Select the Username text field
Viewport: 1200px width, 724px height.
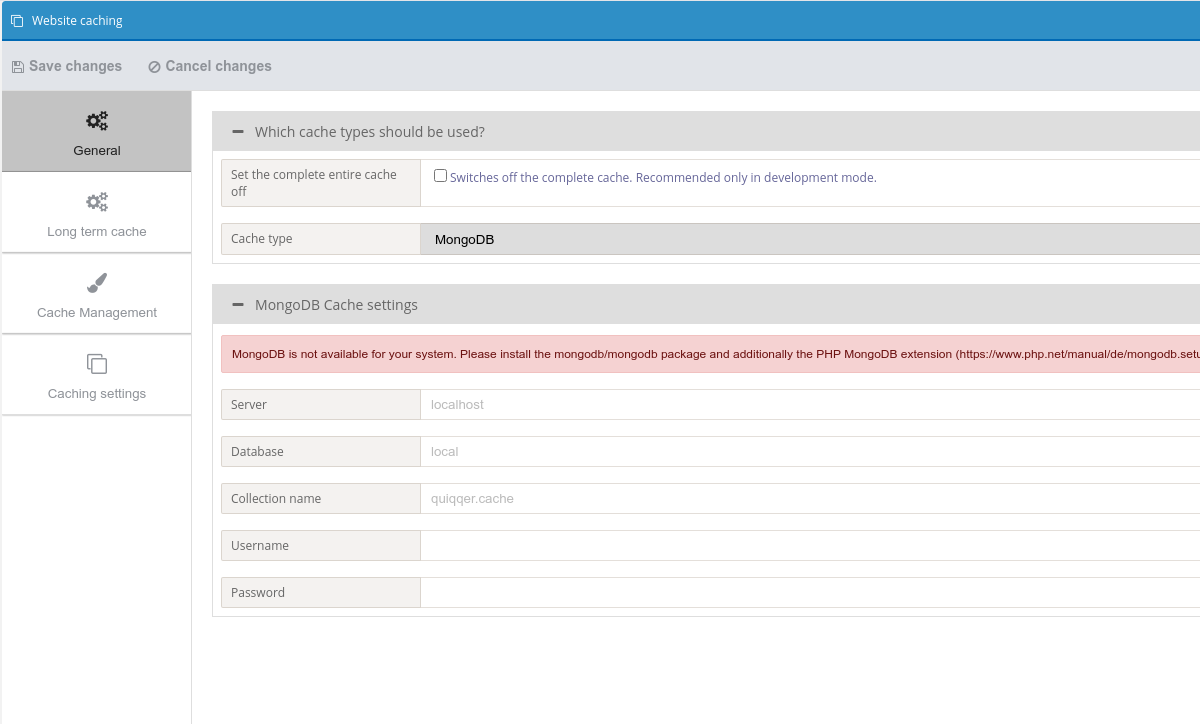click(810, 546)
